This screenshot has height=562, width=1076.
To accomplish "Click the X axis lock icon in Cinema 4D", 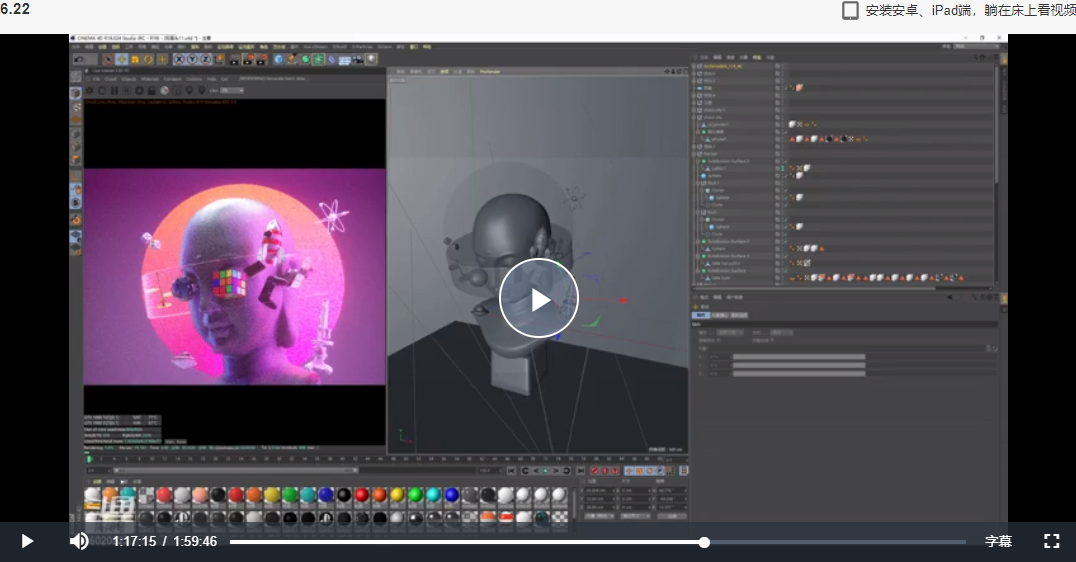I will pyautogui.click(x=179, y=59).
